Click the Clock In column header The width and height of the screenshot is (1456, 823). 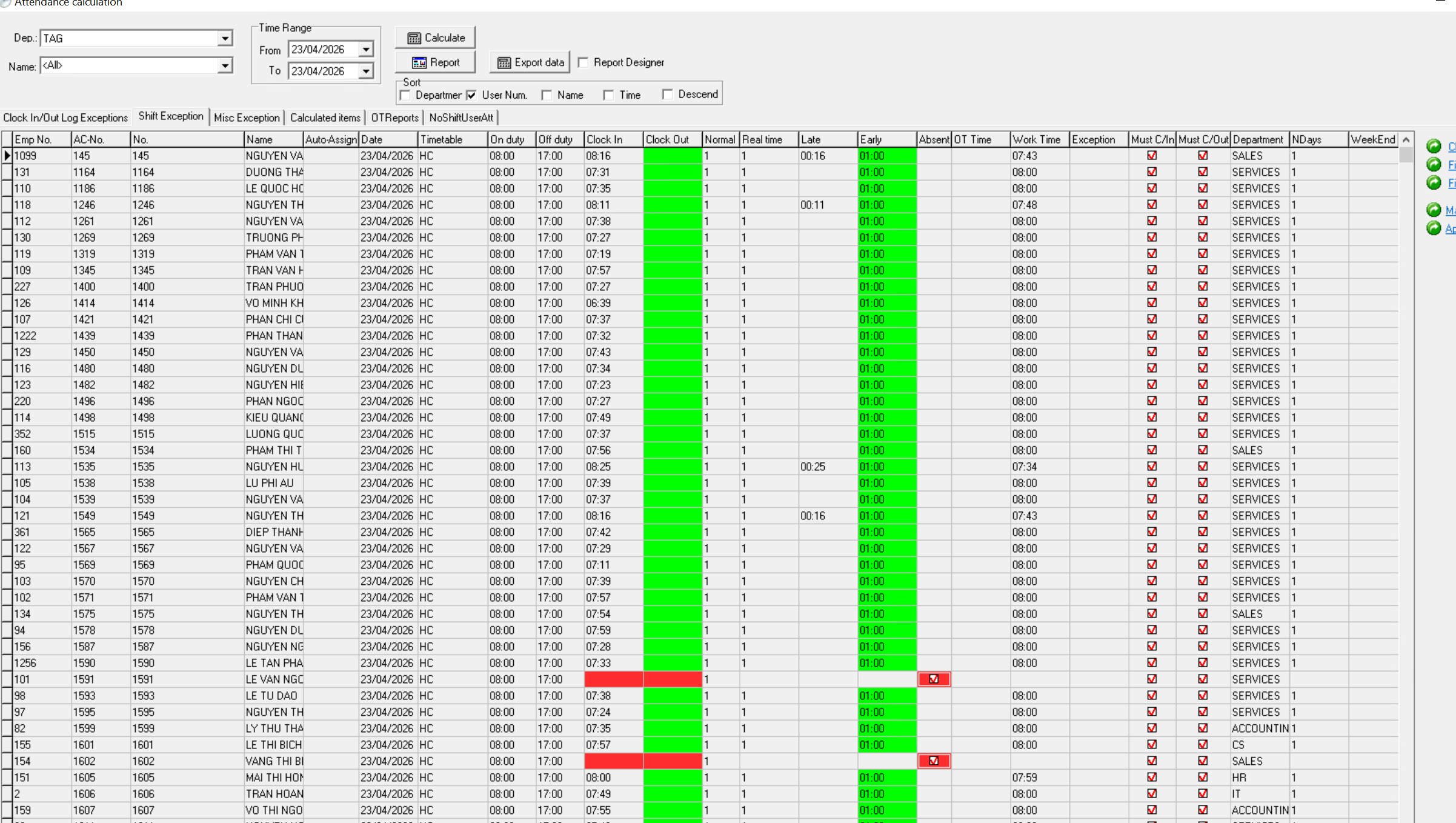point(613,139)
